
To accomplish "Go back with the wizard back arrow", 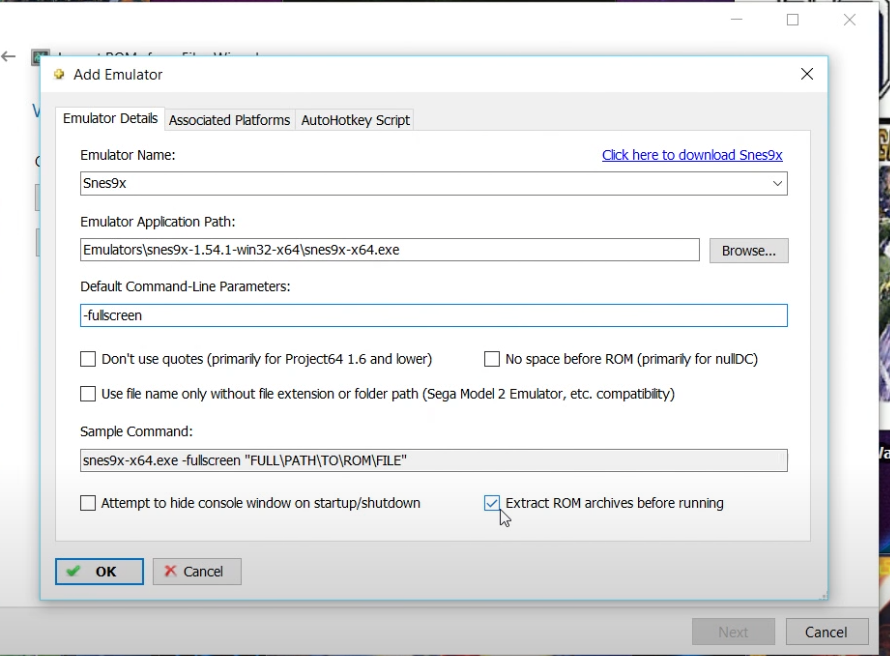I will tap(9, 56).
